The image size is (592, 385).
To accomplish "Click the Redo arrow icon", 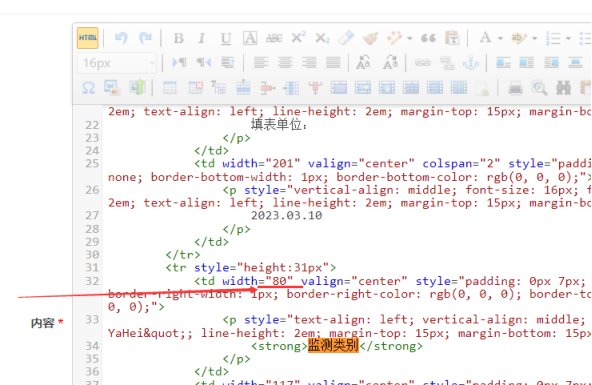I will click(x=145, y=38).
